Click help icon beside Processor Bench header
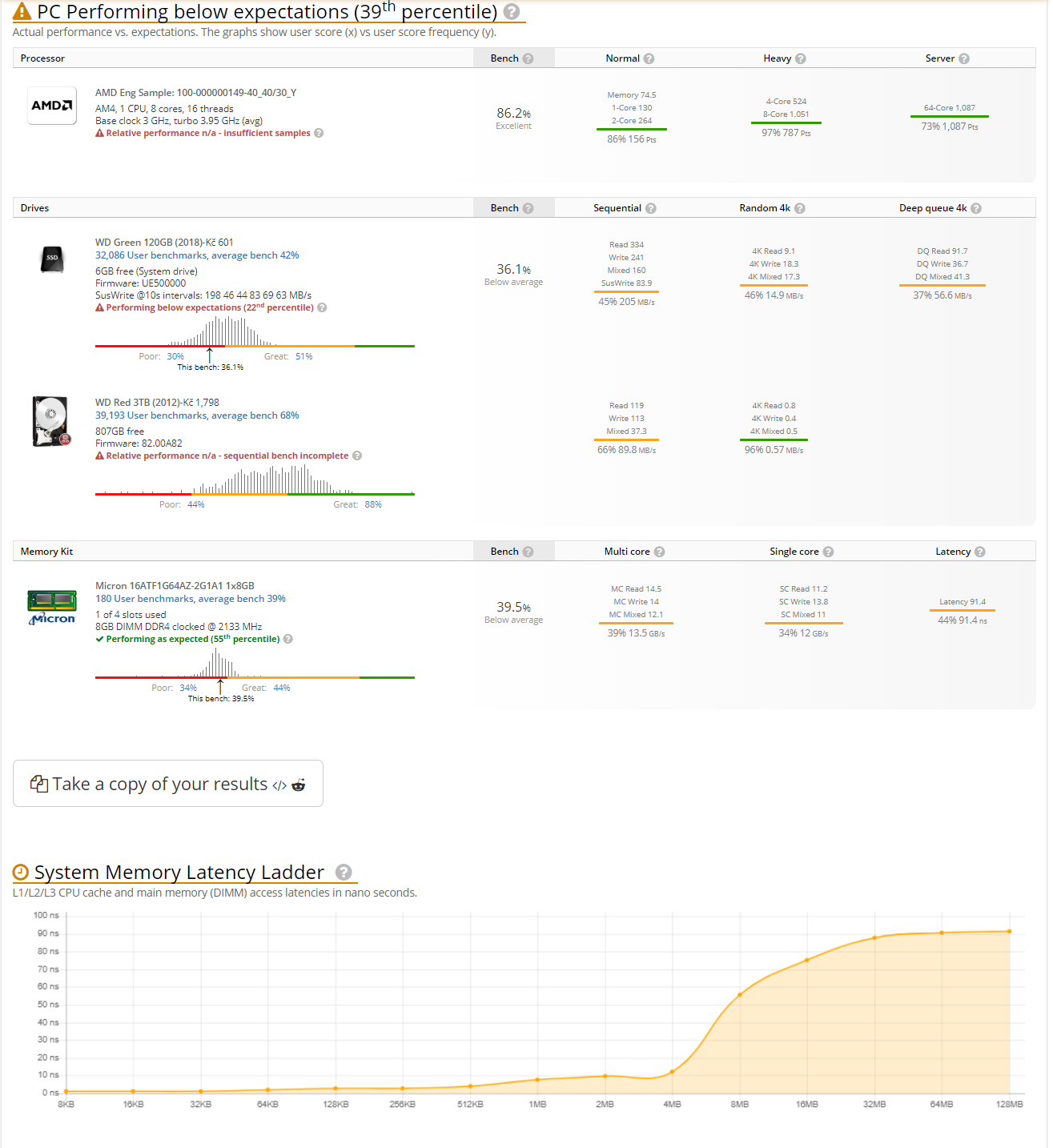 528,58
